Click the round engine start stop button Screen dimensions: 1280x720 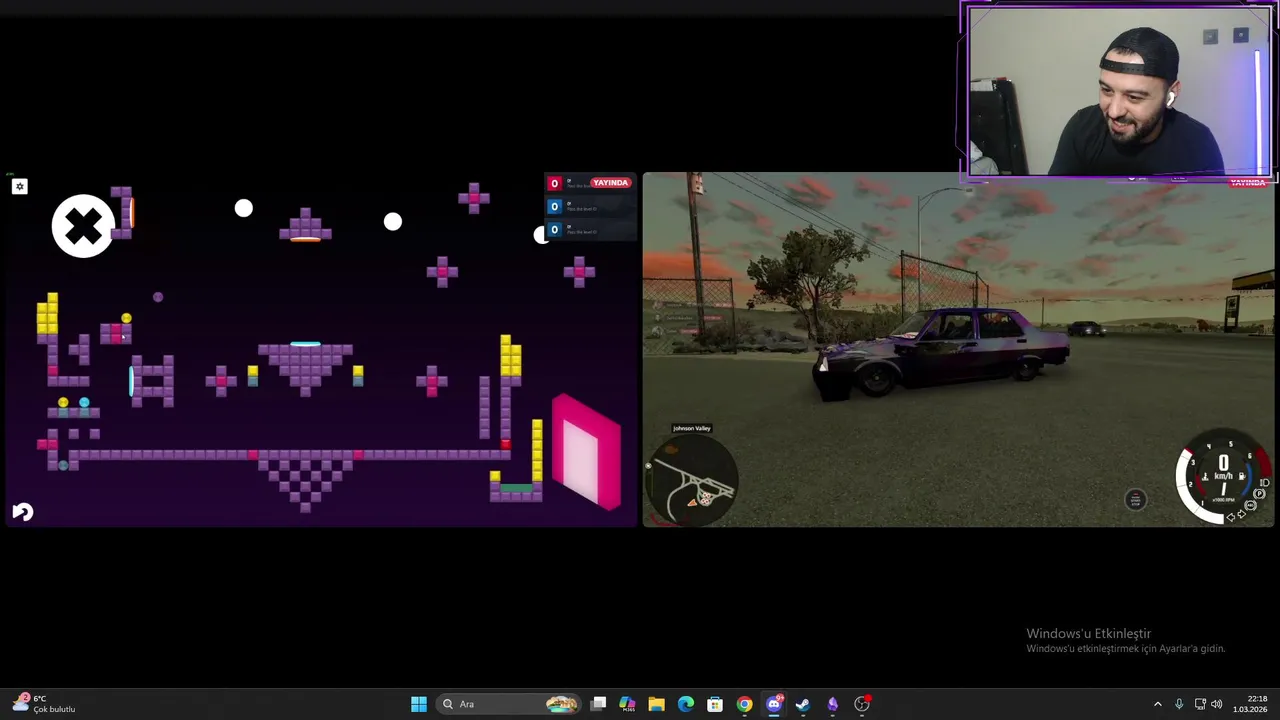[1135, 500]
